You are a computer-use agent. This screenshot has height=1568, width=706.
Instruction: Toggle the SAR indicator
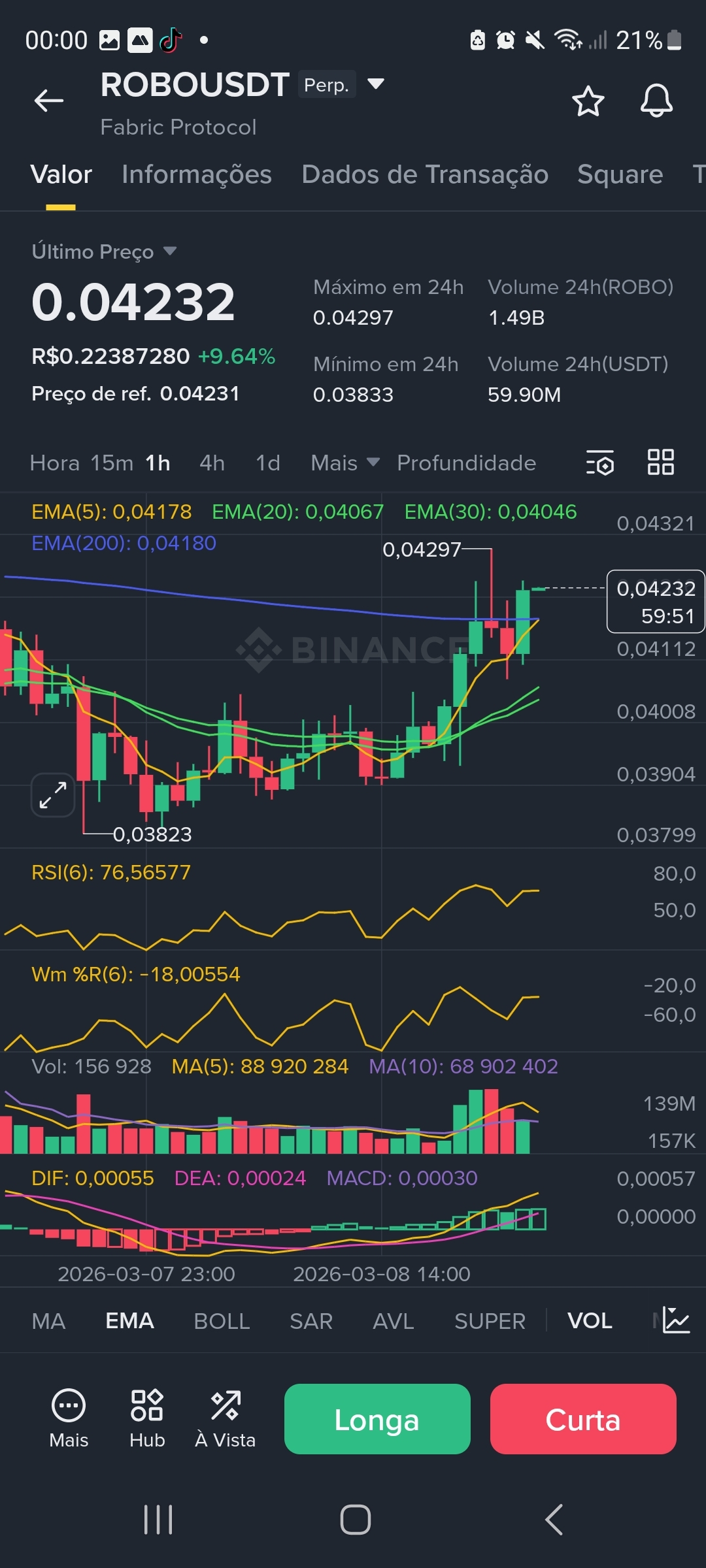coord(311,1321)
